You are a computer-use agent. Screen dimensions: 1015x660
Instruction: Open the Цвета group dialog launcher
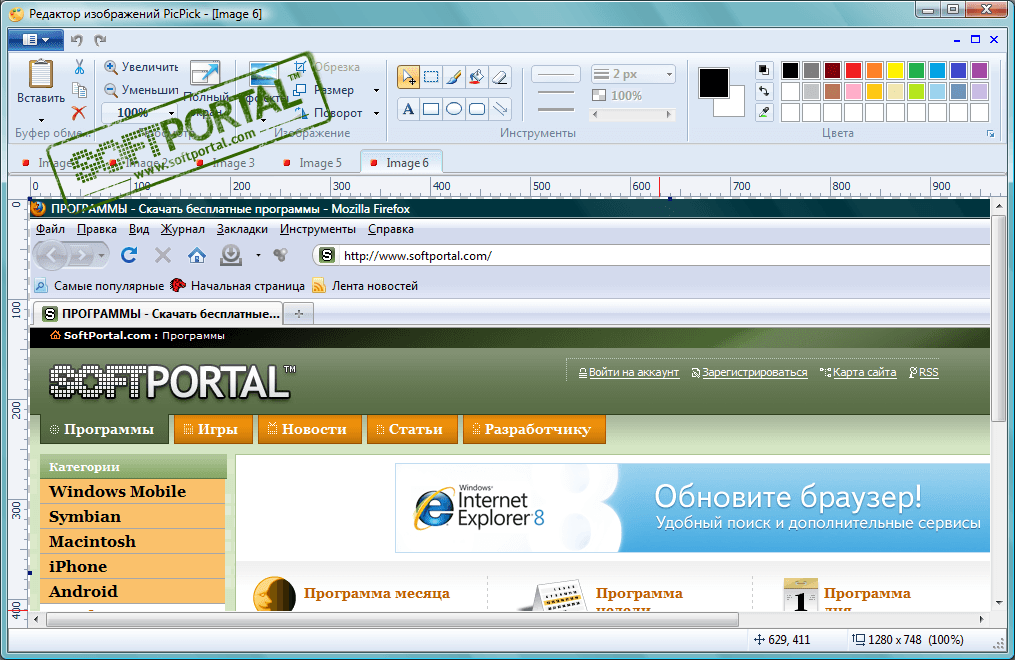pyautogui.click(x=990, y=134)
